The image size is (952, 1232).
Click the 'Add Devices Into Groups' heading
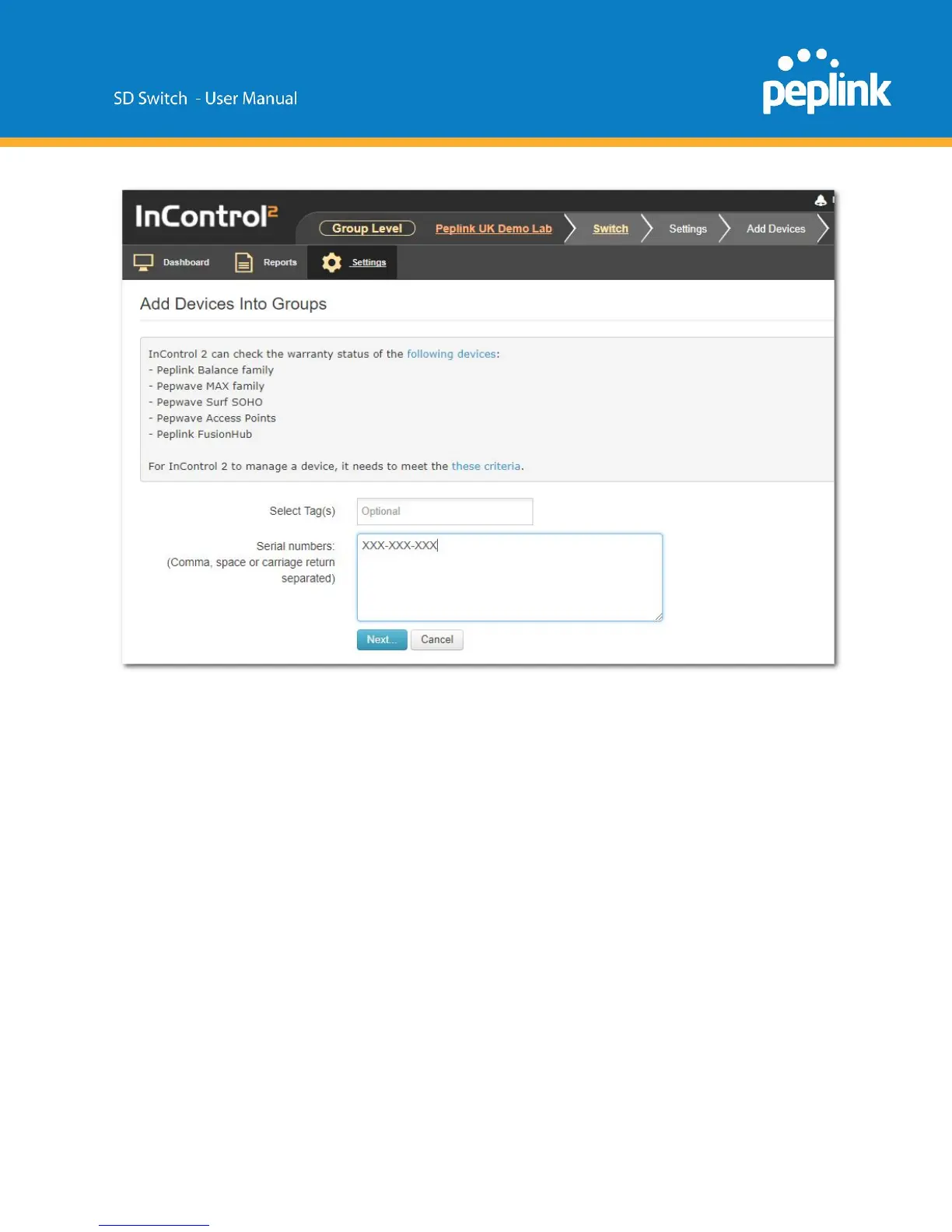tap(233, 304)
